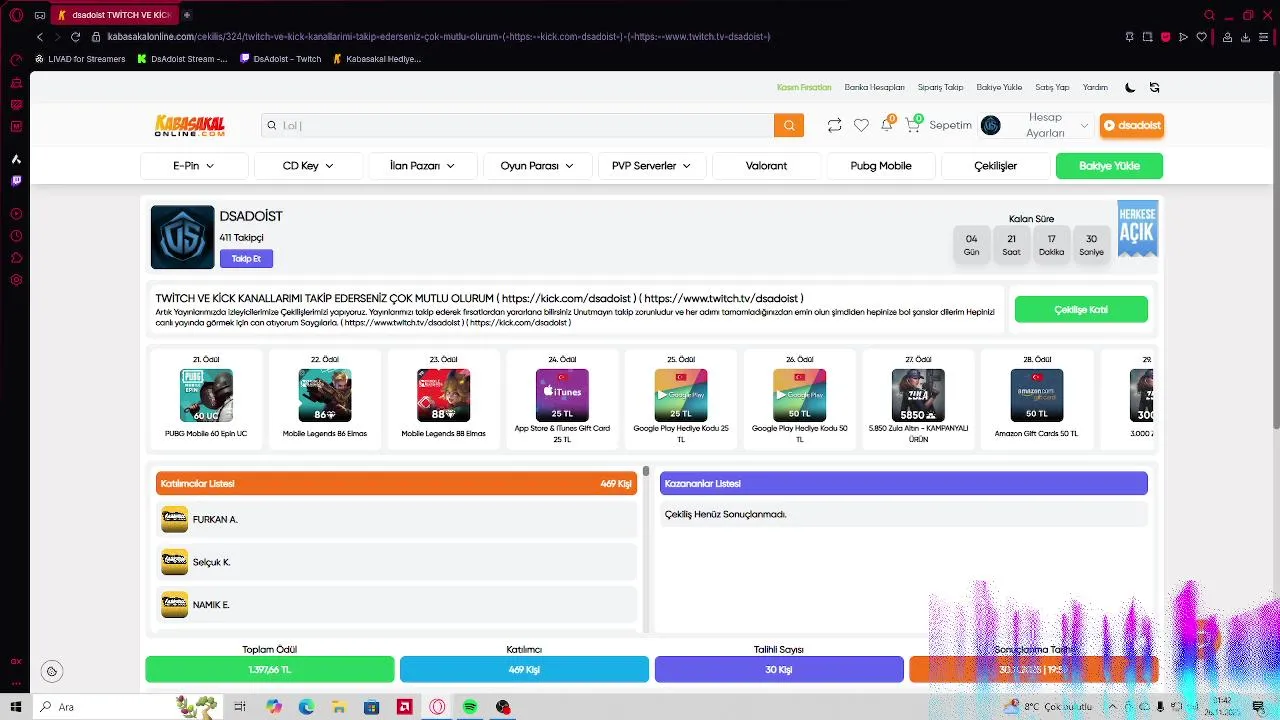Select the PUBG Mobile 60 Epin UC prize
This screenshot has width=1280, height=720.
click(x=206, y=400)
